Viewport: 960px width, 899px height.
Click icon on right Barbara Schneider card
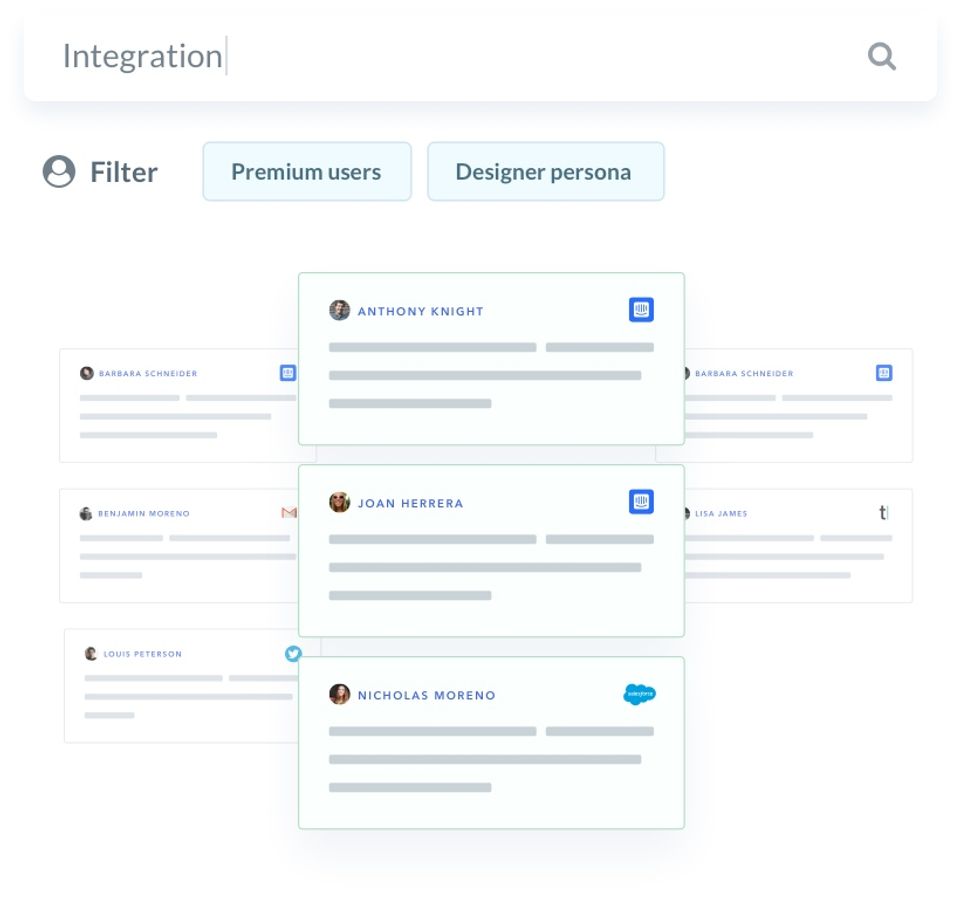(x=883, y=373)
